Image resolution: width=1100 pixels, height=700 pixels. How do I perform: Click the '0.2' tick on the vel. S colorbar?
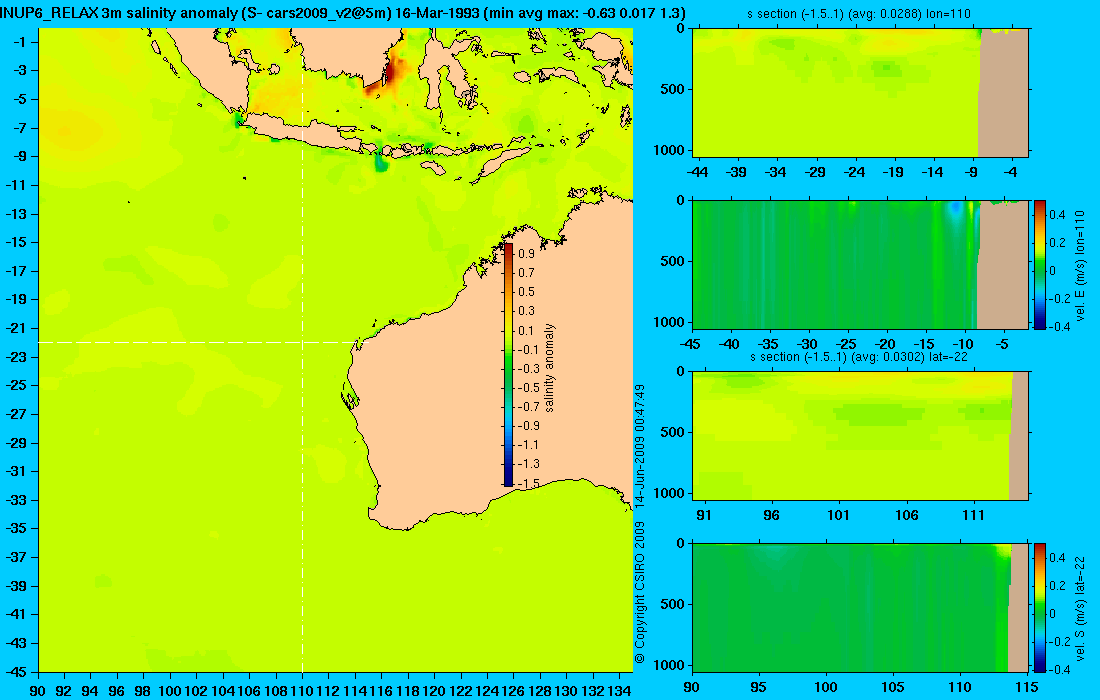[1057, 585]
